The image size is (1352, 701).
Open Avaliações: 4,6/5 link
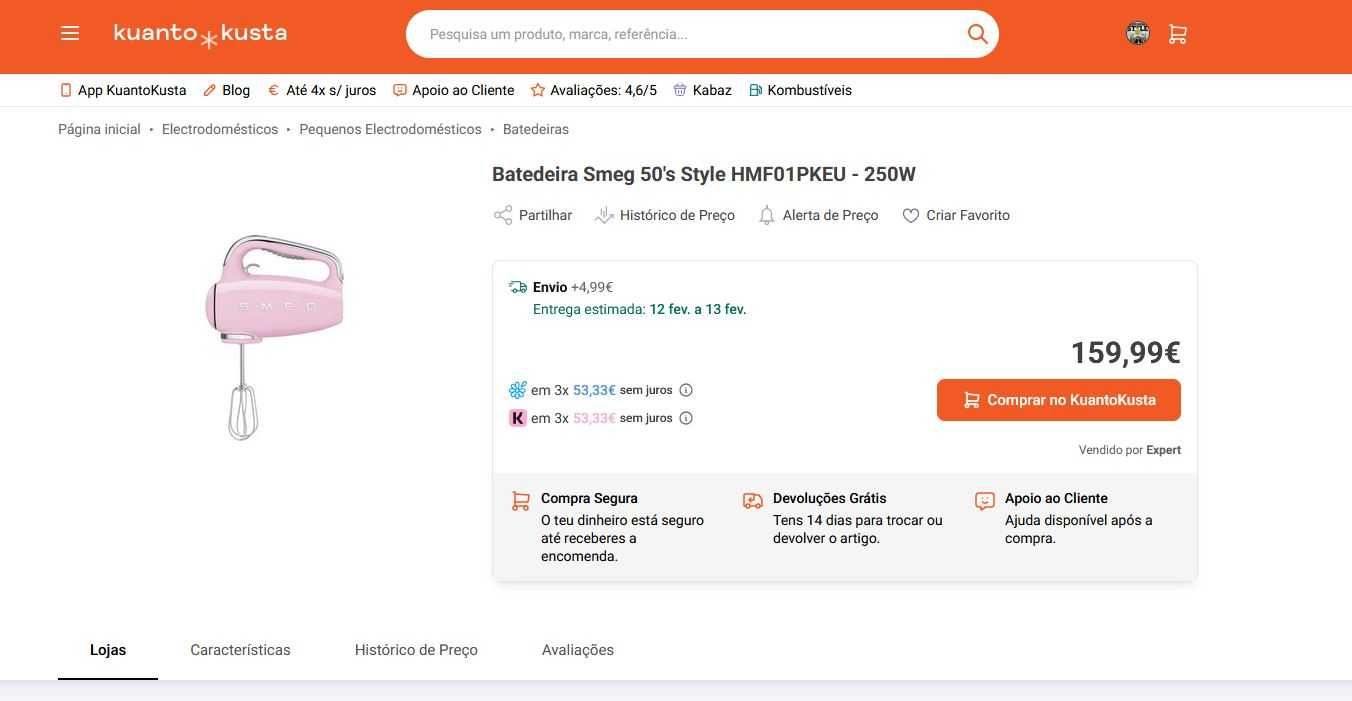594,90
